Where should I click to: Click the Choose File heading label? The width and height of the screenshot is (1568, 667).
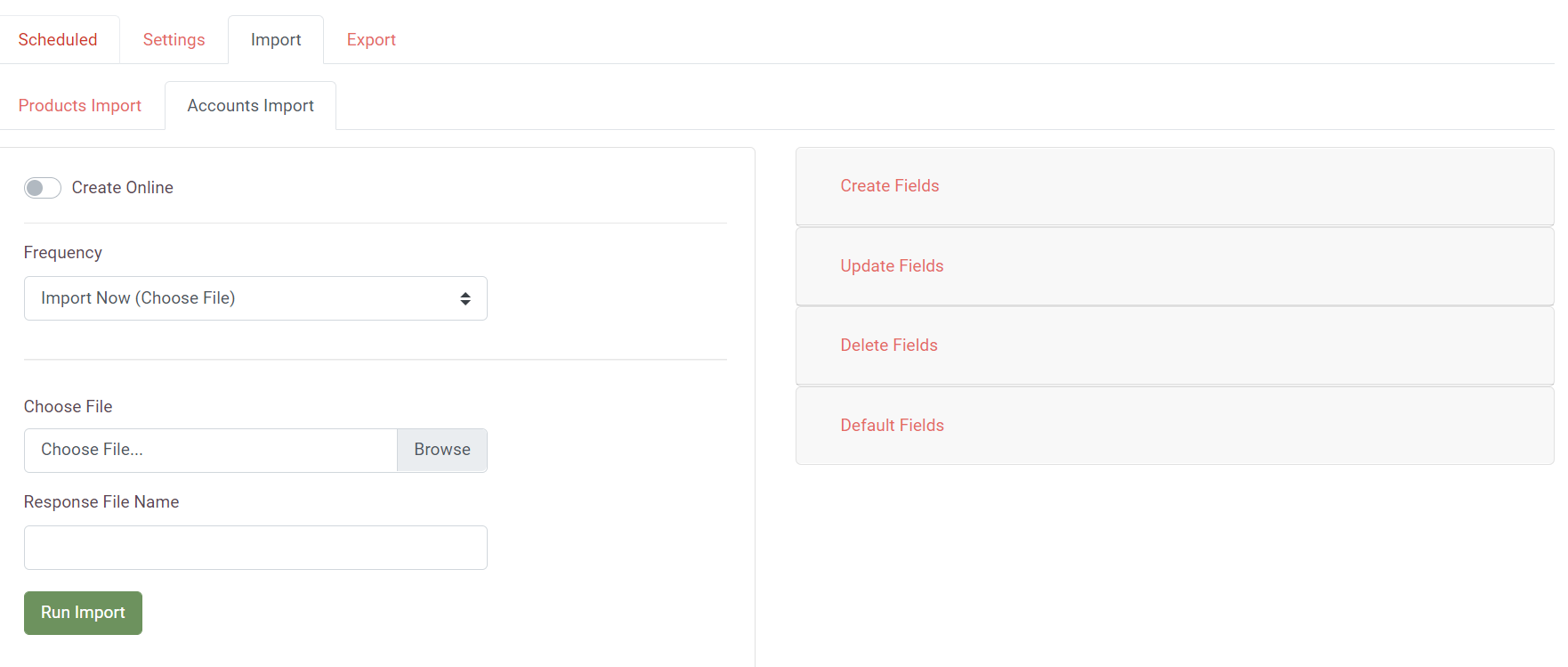pyautogui.click(x=69, y=407)
